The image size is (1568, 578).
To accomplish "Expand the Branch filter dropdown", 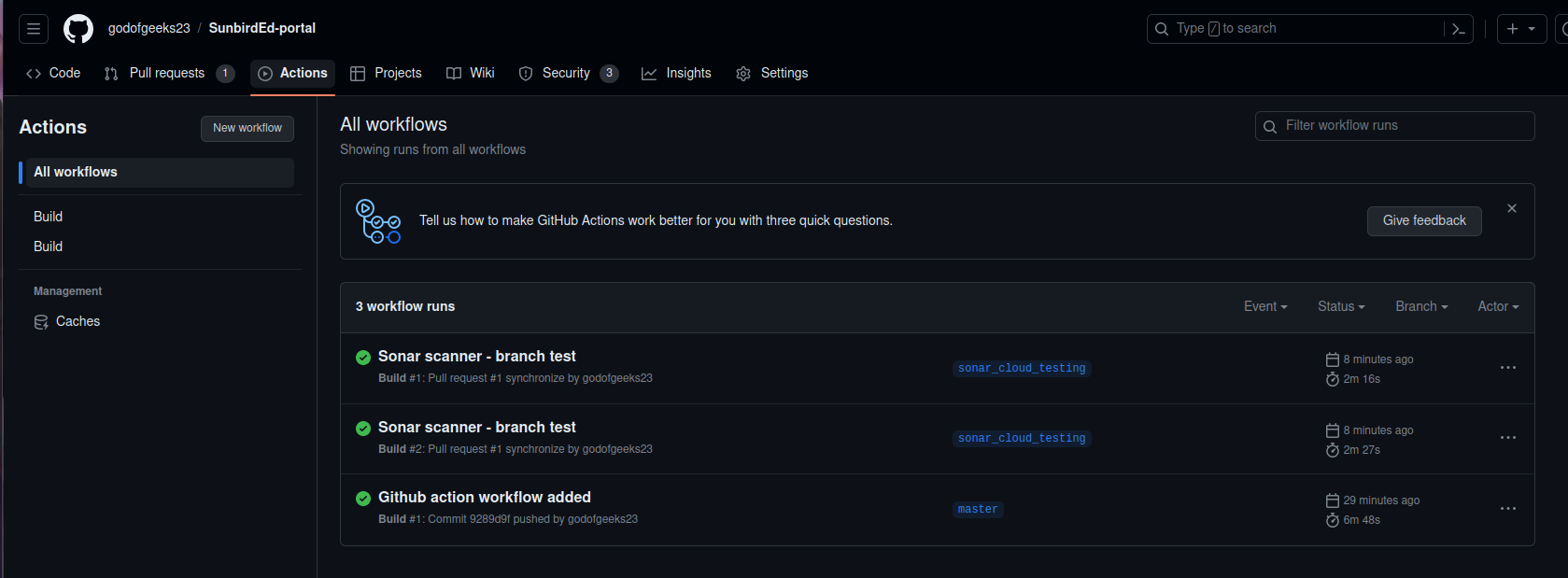I will (x=1420, y=306).
